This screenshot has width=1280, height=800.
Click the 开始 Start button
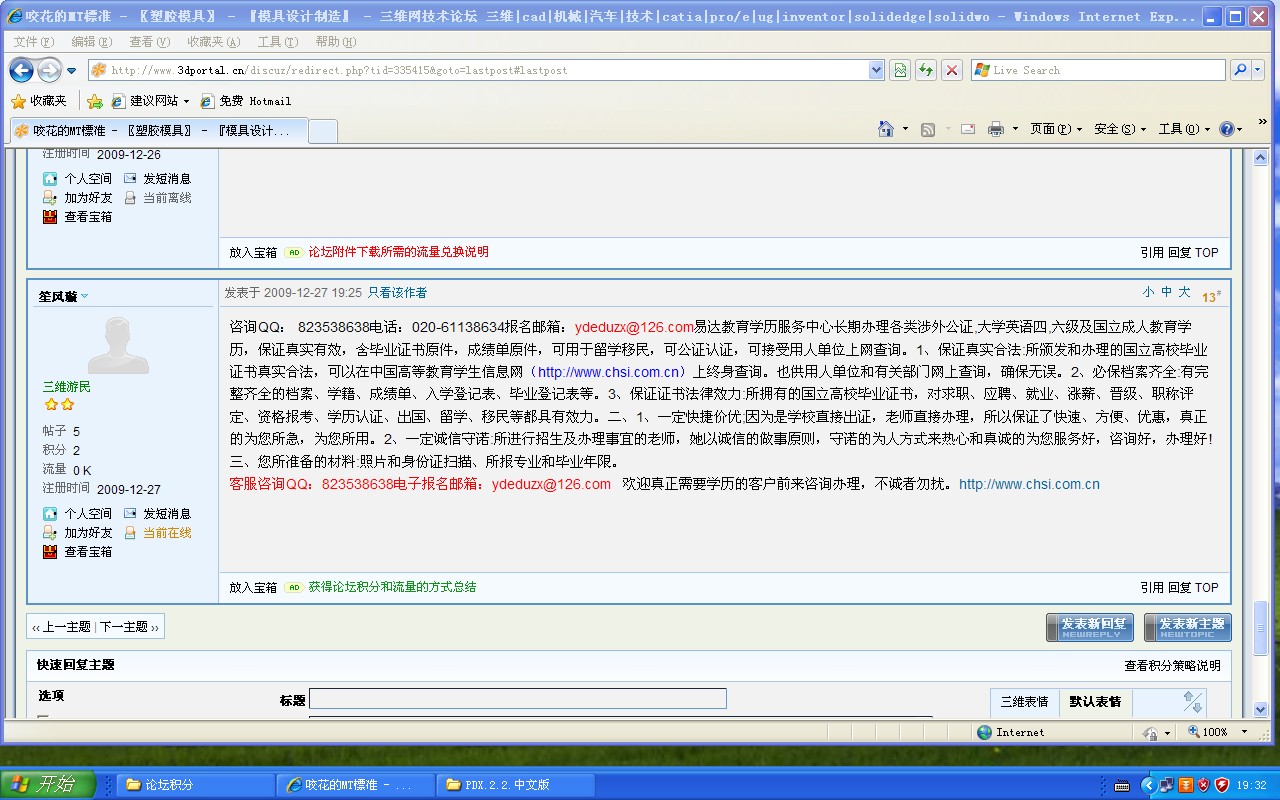point(48,784)
